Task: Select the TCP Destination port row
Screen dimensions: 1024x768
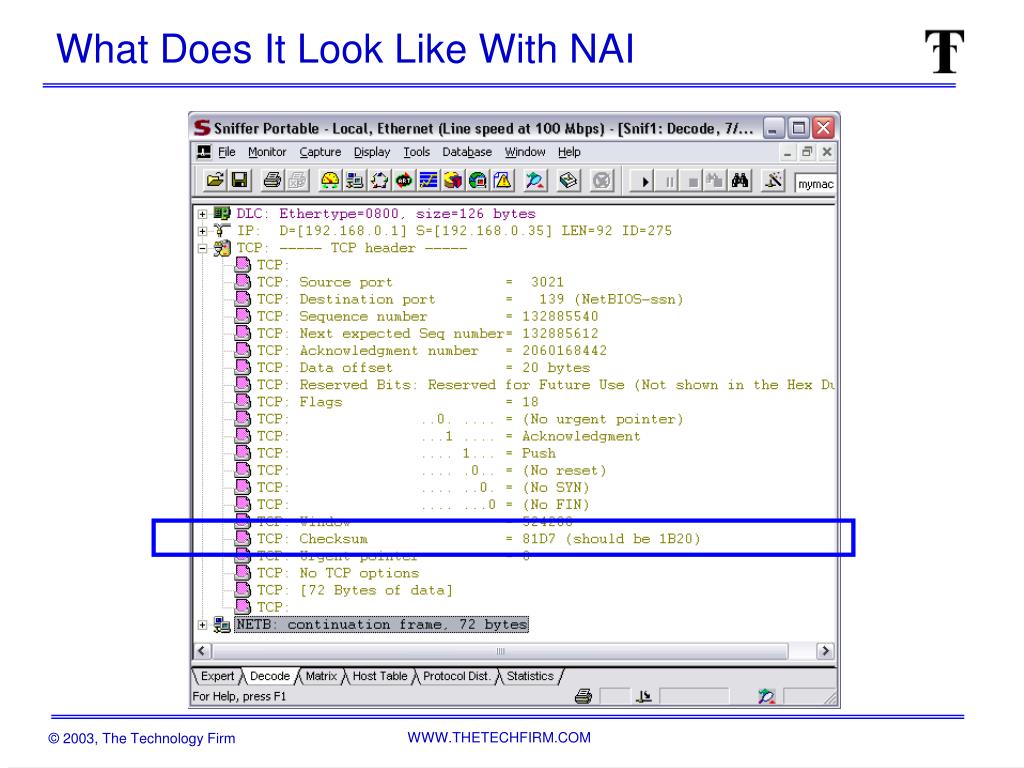Action: 459,299
